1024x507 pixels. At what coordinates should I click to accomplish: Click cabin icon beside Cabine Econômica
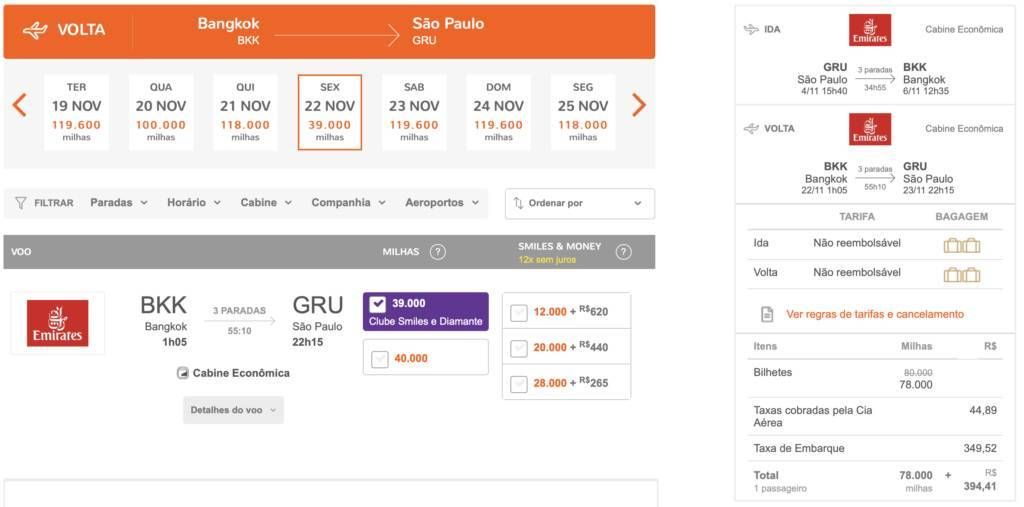coord(183,373)
